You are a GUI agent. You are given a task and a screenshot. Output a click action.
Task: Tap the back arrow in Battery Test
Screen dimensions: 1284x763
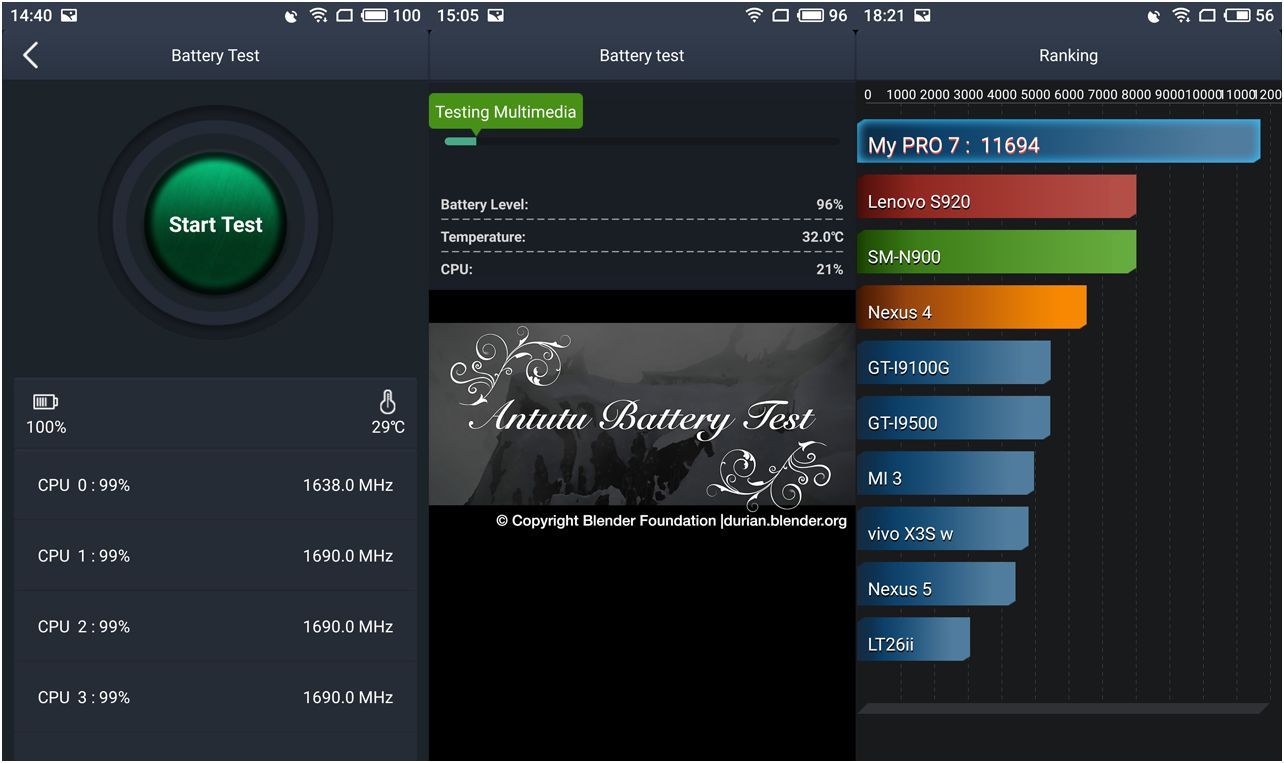[31, 55]
